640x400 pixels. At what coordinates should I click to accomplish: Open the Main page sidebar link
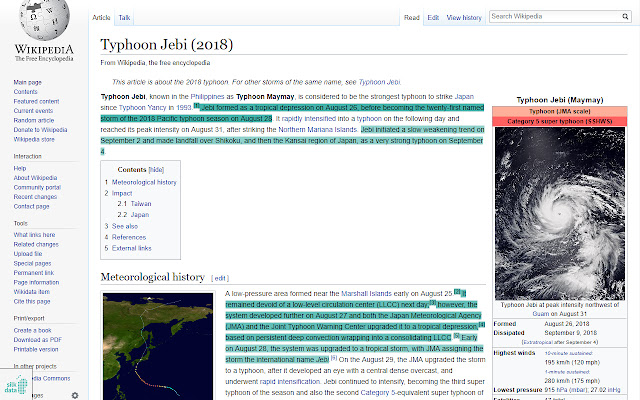pos(27,82)
